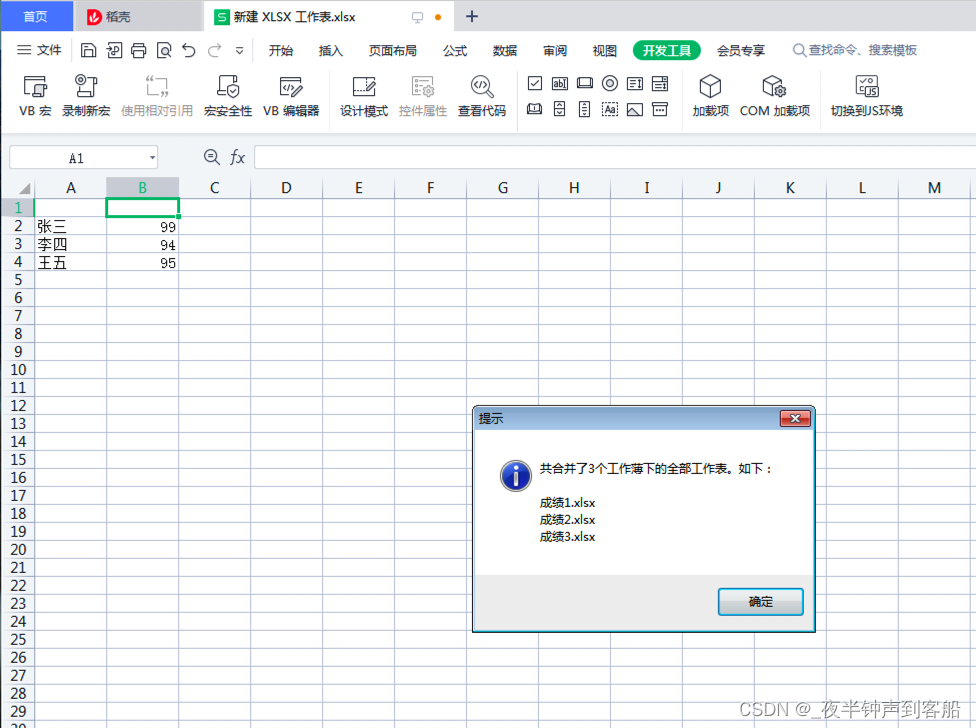Select the 开发工具 tab

[x=667, y=50]
